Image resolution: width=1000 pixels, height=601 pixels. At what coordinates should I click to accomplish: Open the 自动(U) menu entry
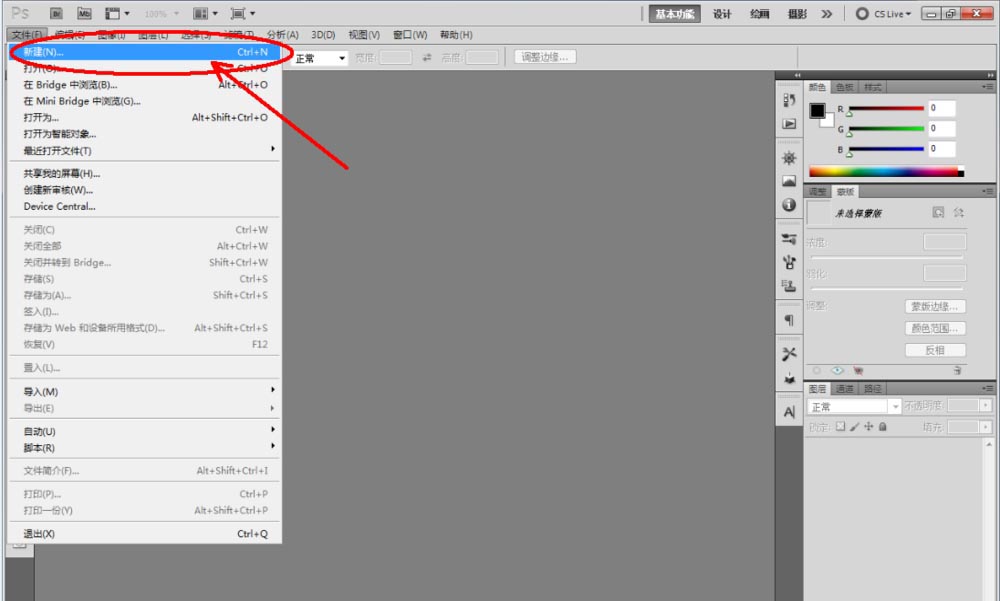tap(144, 431)
